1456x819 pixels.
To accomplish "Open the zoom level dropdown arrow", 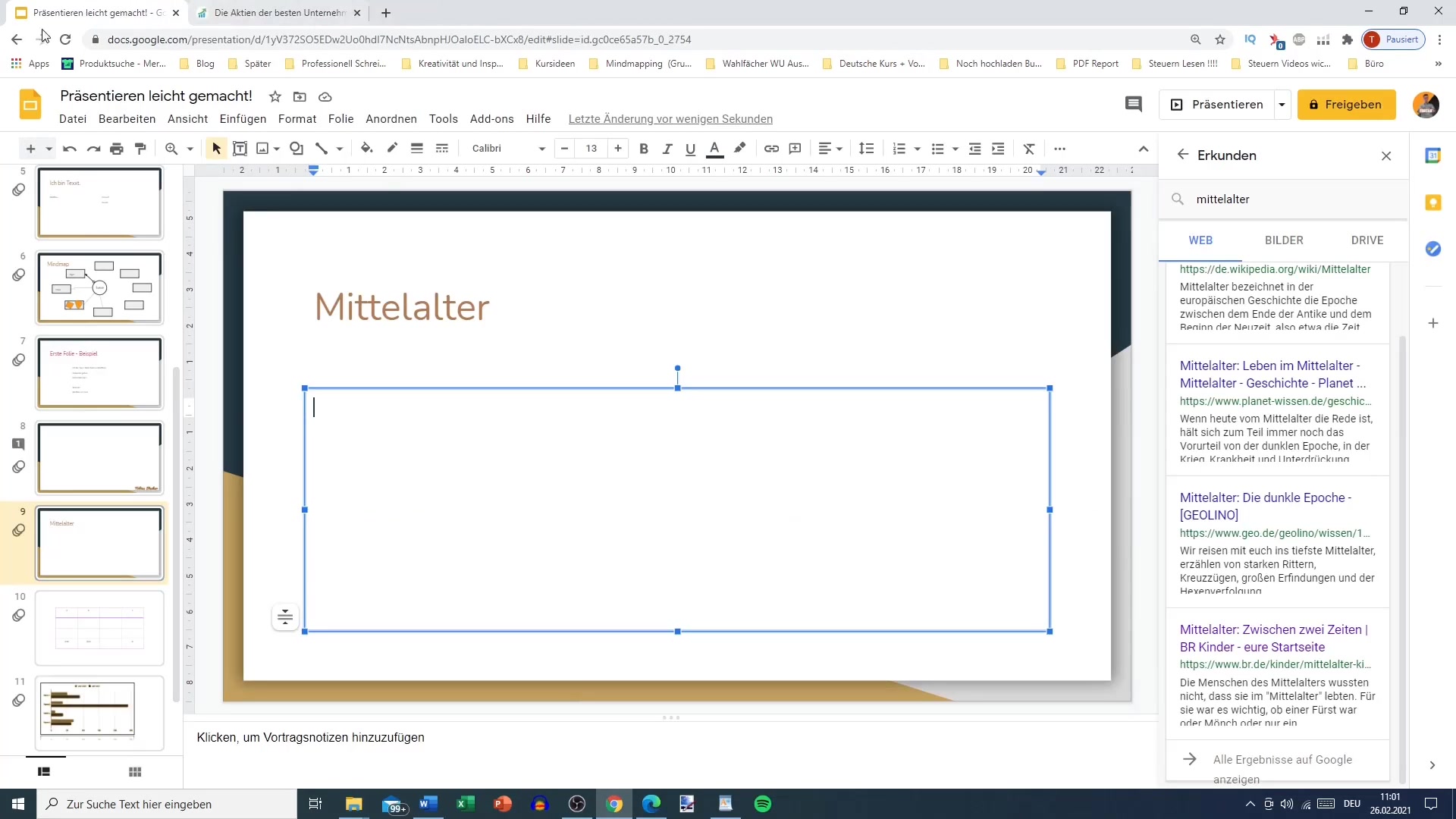I will point(190,149).
